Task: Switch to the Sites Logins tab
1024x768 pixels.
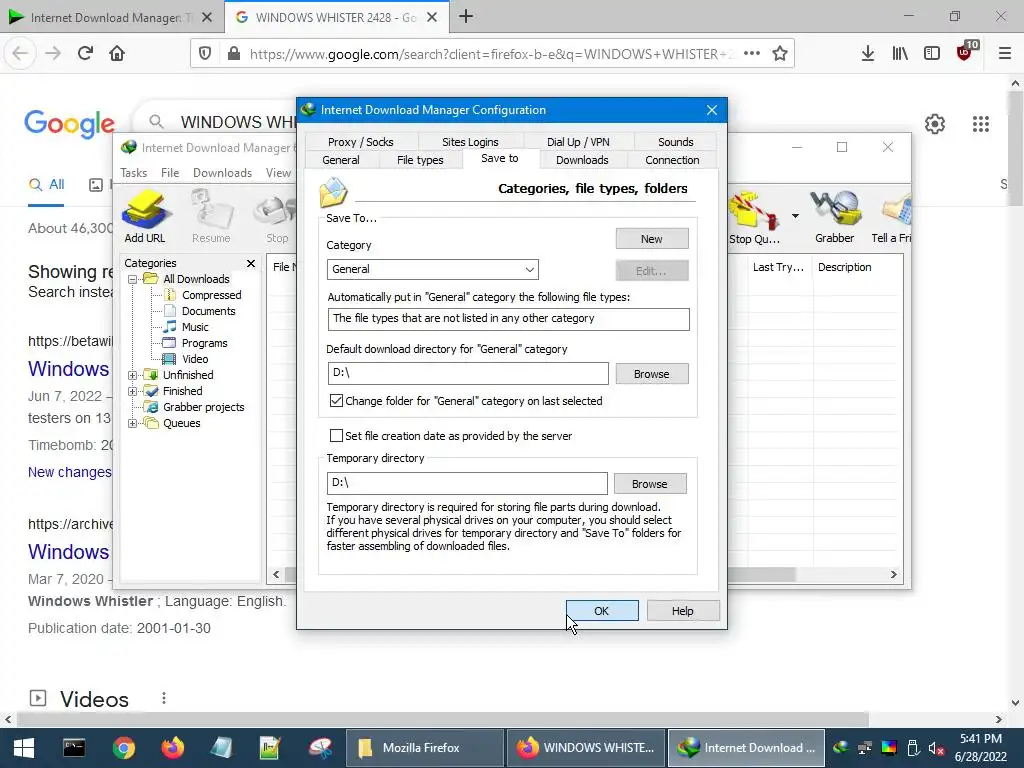Action: (470, 142)
